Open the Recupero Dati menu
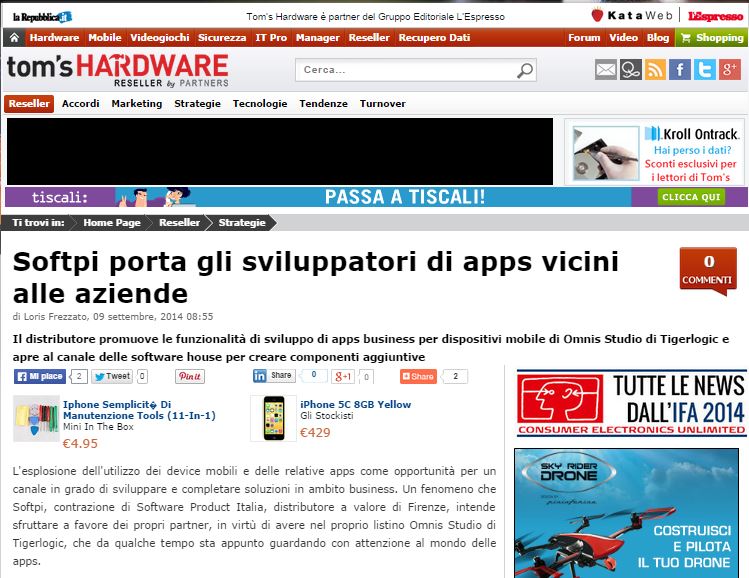749x578 pixels. (x=434, y=38)
